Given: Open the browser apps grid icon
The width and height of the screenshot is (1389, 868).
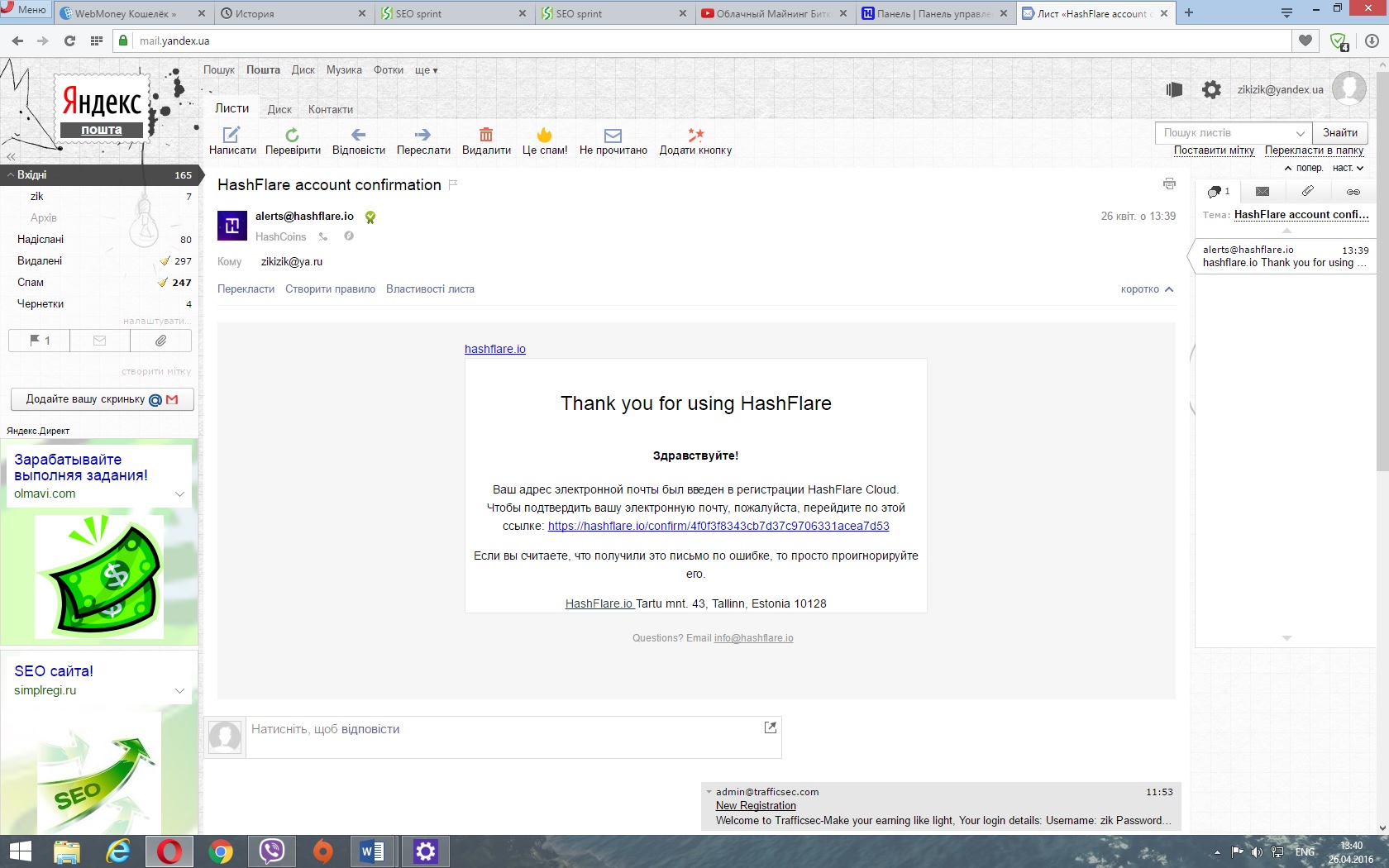Looking at the screenshot, I should coord(97,41).
